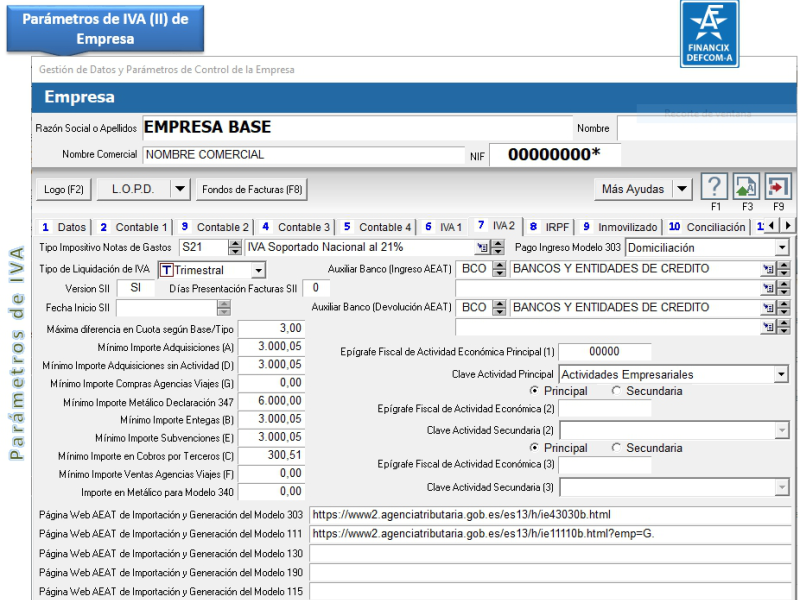Open lookup icon for Tipo Impositivo Notas de Gastos
The height and width of the screenshot is (600, 800).
[x=482, y=248]
